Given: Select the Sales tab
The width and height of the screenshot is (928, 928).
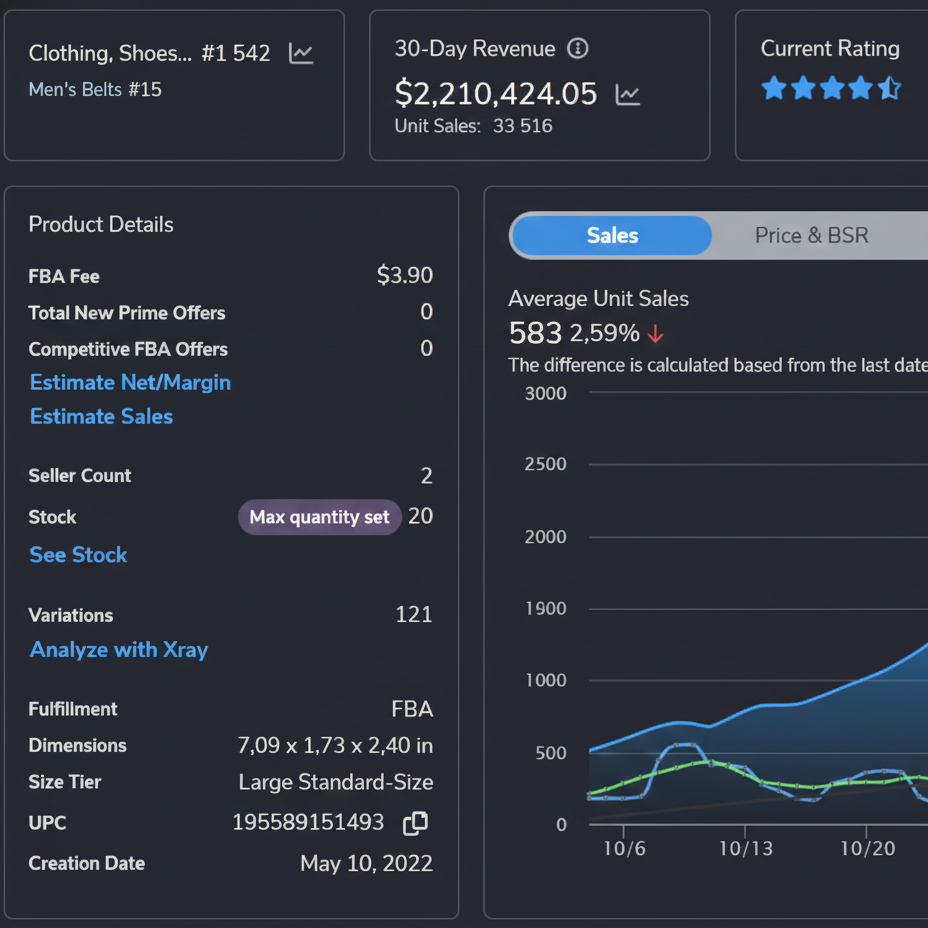Looking at the screenshot, I should pyautogui.click(x=612, y=236).
